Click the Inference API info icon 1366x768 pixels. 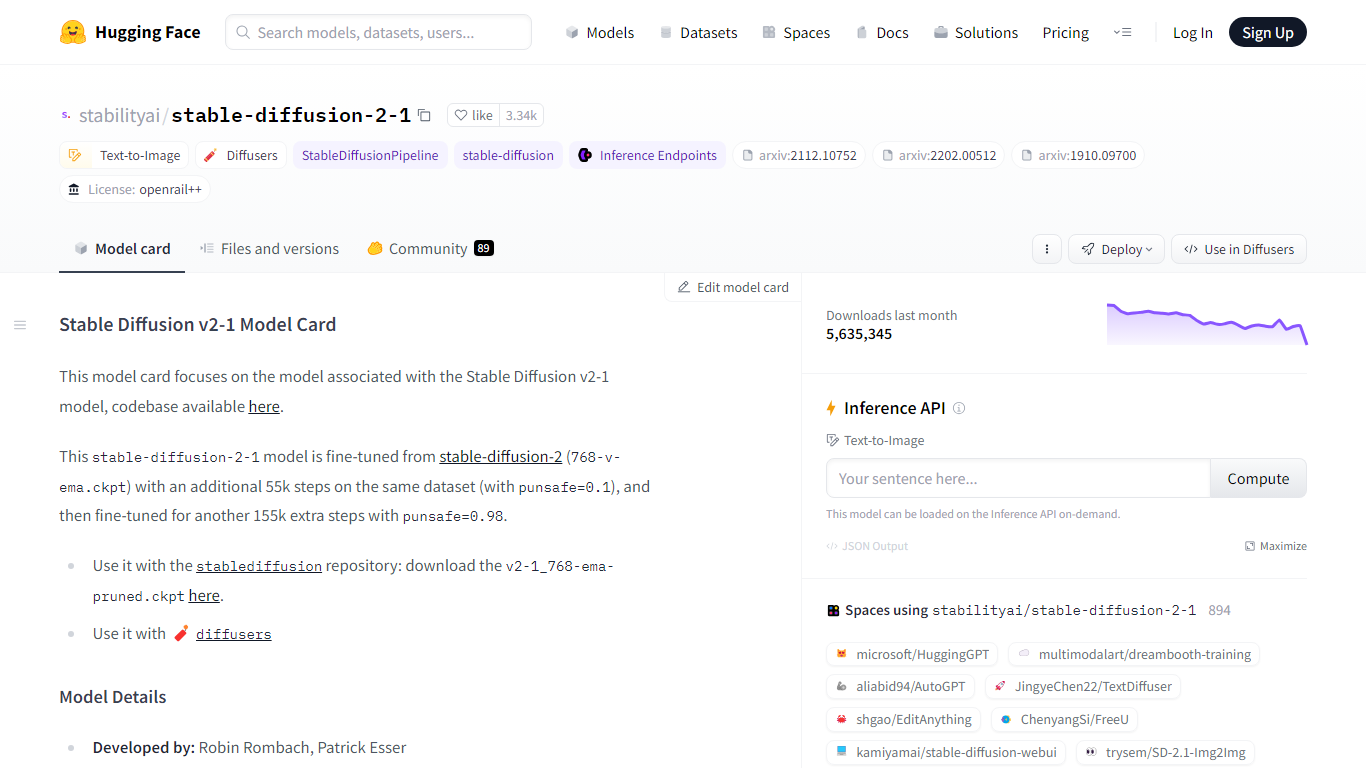959,408
